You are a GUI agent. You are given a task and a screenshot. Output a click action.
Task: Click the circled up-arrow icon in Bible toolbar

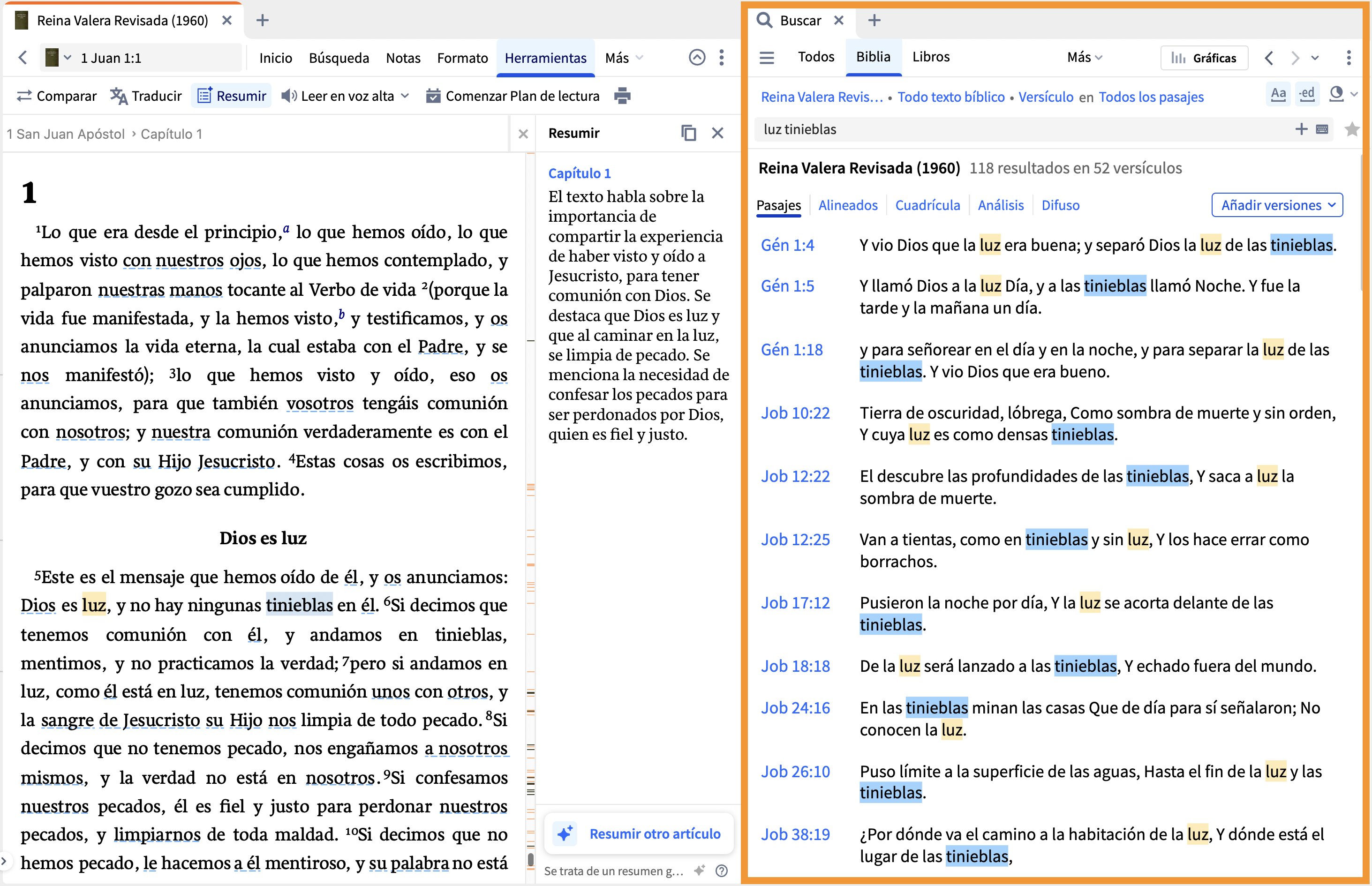[x=697, y=58]
